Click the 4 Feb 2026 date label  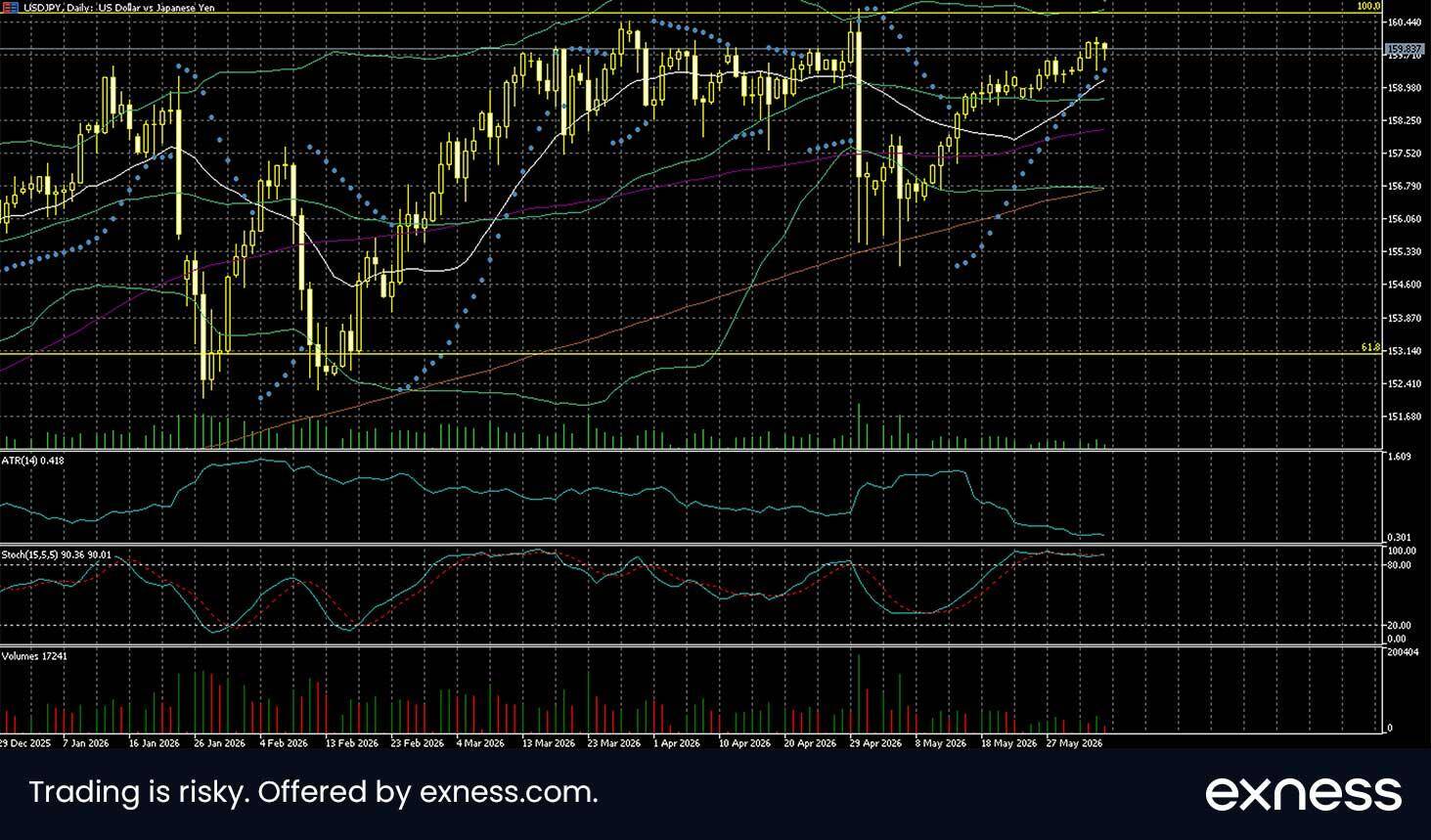[x=284, y=743]
